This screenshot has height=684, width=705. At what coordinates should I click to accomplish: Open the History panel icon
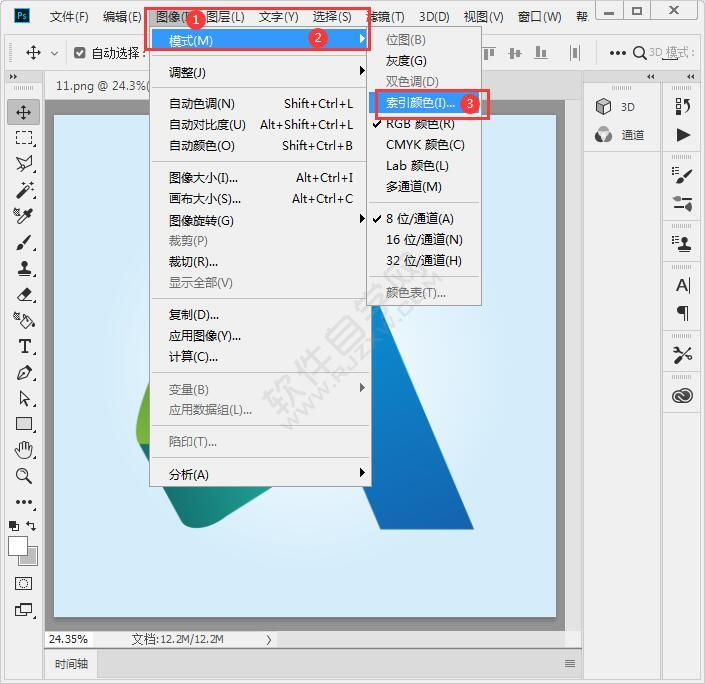pos(682,107)
